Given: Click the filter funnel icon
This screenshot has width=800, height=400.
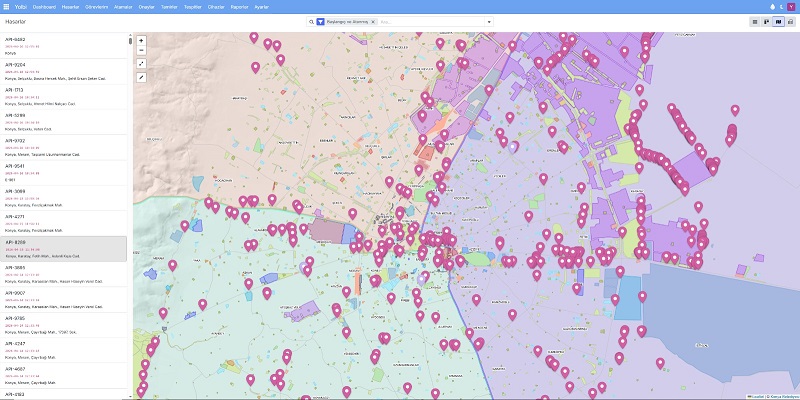Looking at the screenshot, I should pyautogui.click(x=319, y=20).
